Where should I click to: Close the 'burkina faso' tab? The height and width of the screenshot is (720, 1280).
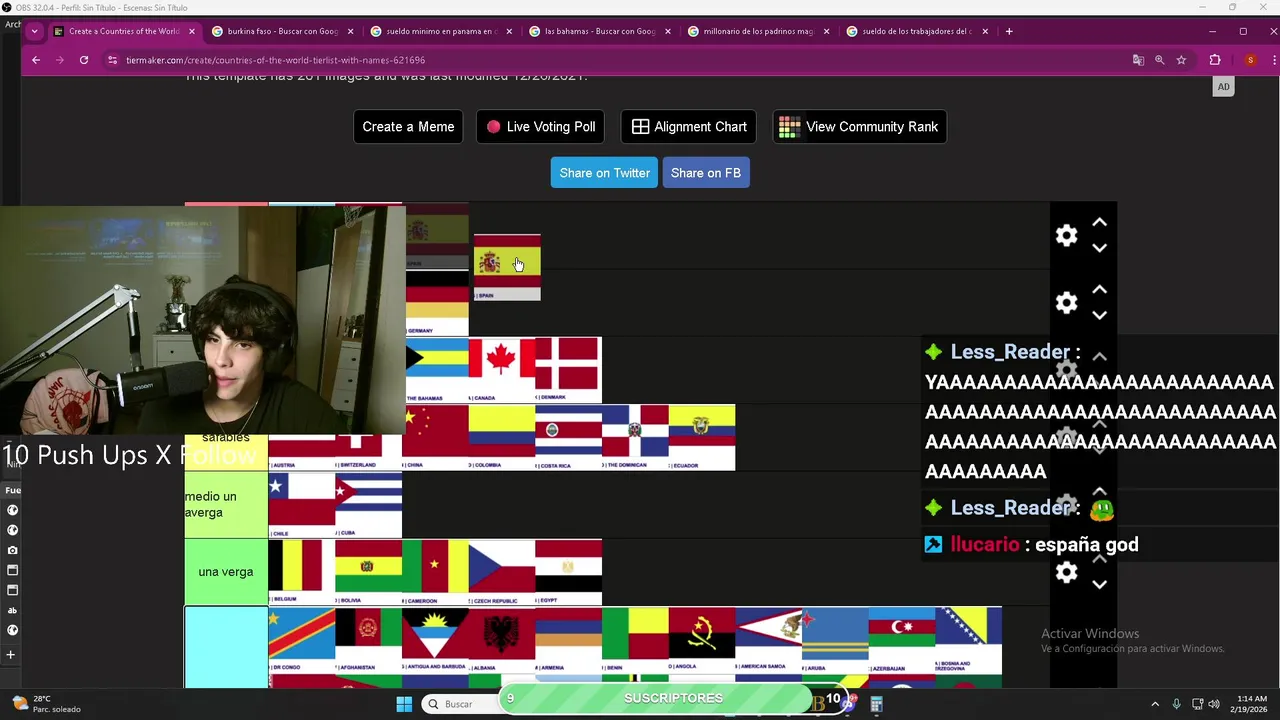(350, 31)
